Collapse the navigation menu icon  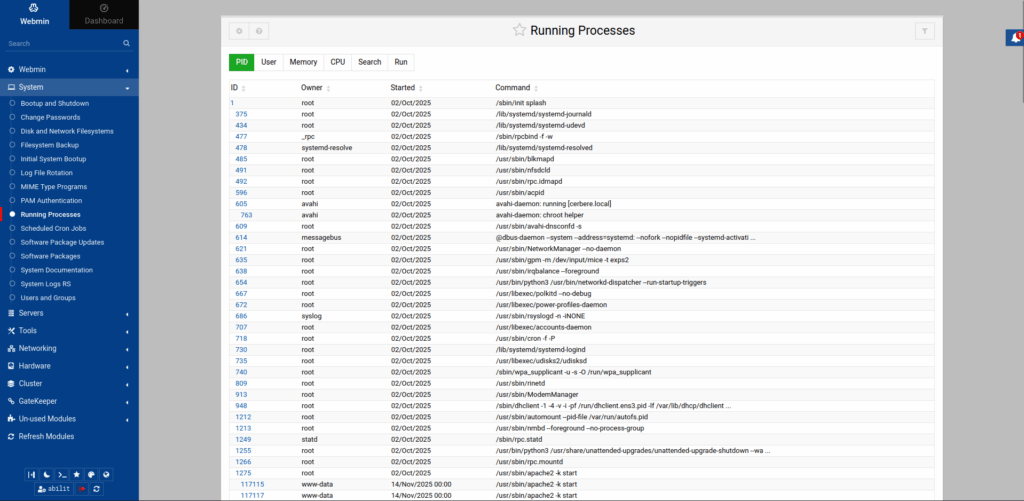tap(31, 474)
